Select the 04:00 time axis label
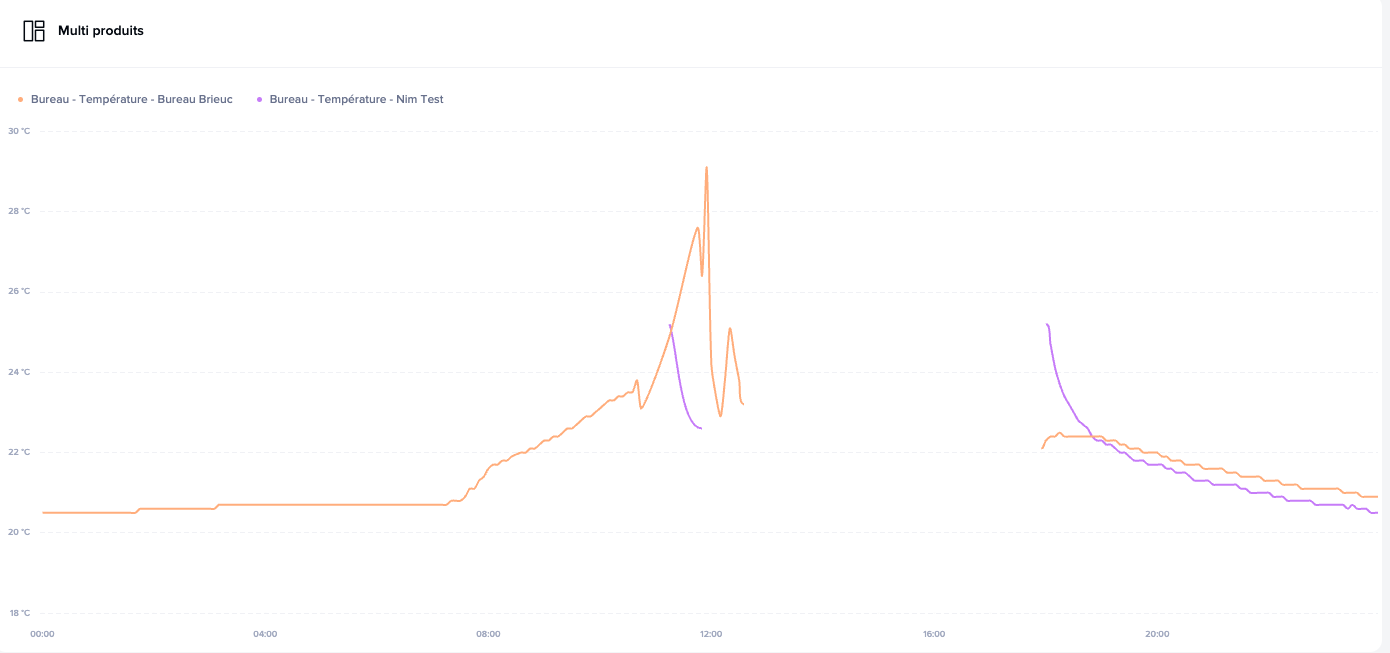This screenshot has height=653, width=1390. [265, 634]
